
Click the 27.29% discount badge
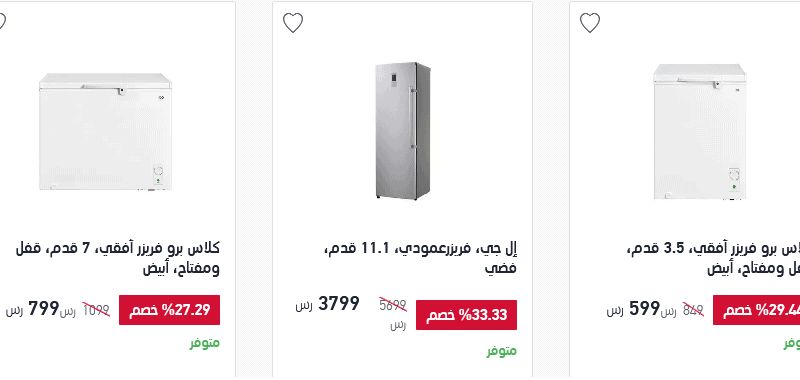click(x=169, y=310)
